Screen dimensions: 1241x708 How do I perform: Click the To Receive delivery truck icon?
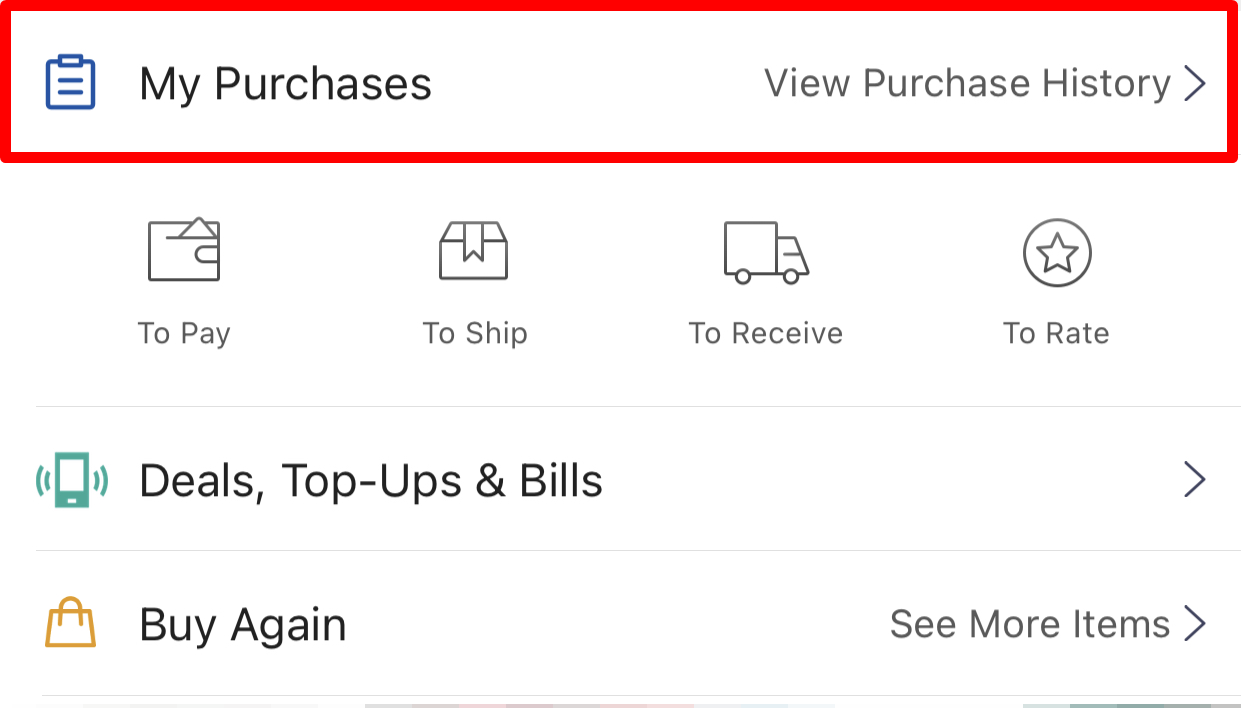click(x=765, y=253)
